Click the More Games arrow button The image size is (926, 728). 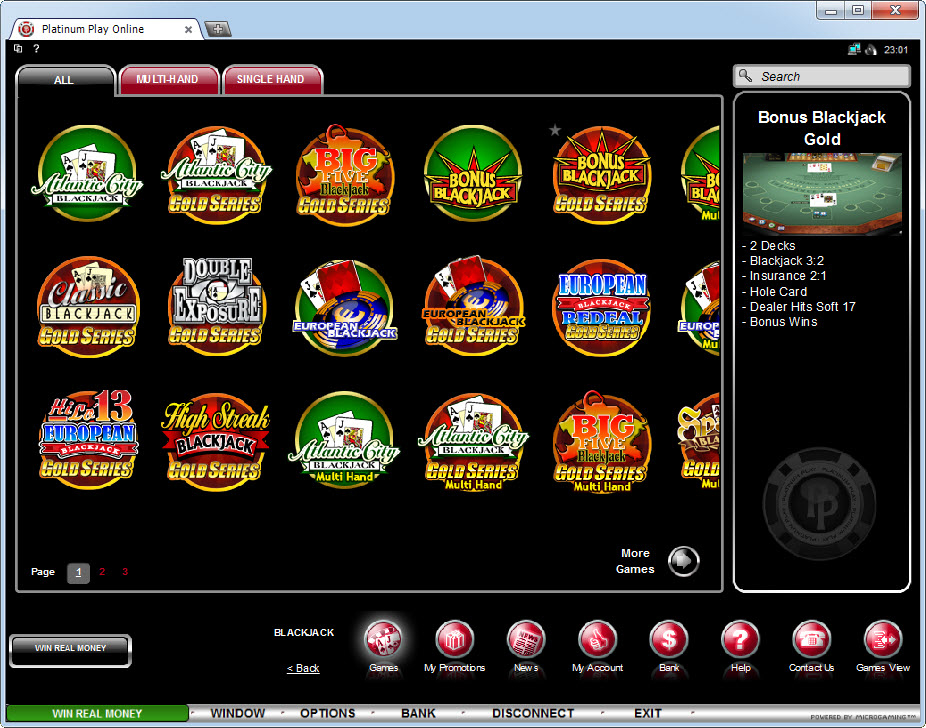[683, 561]
